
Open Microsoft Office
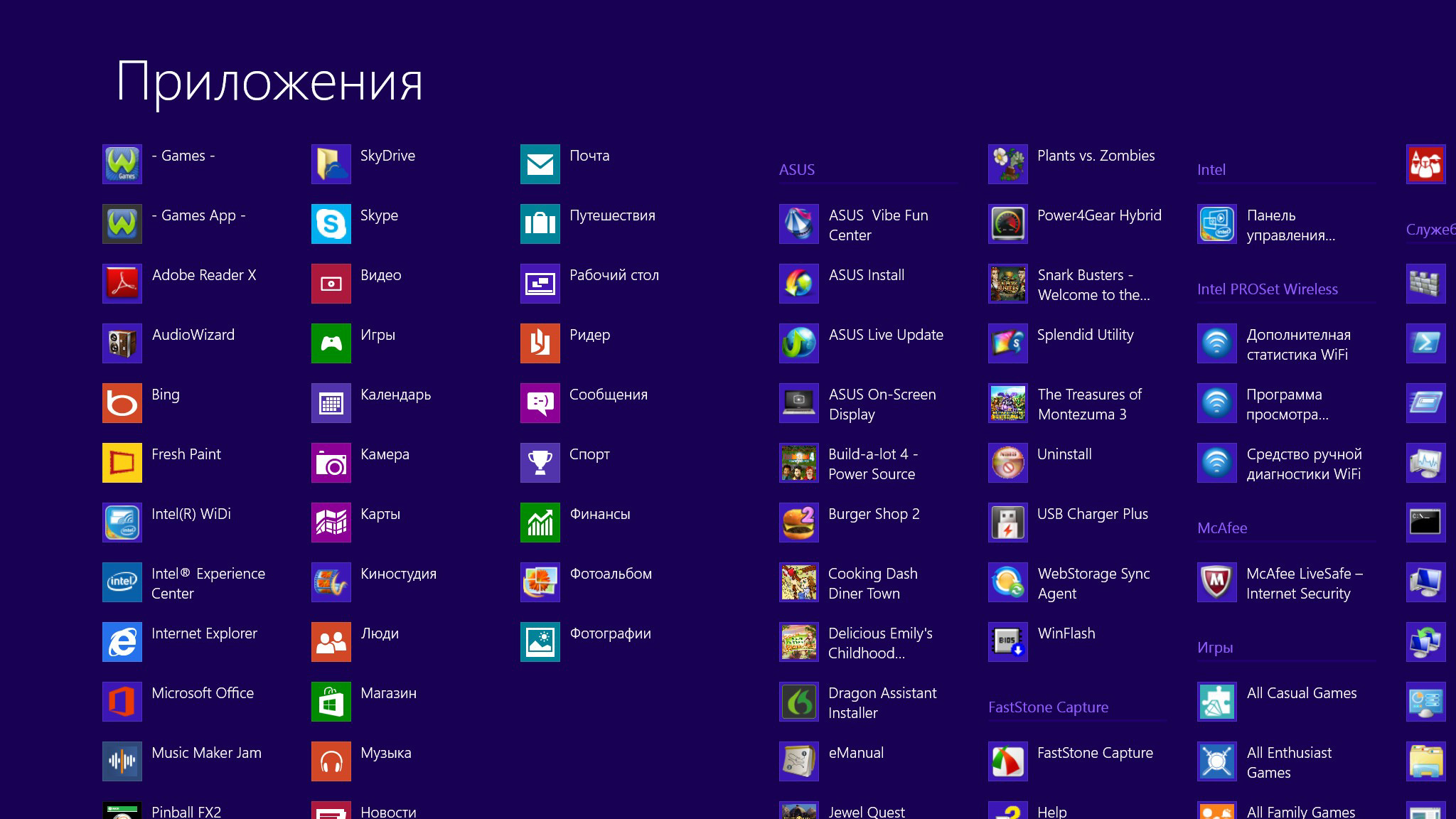[122, 702]
